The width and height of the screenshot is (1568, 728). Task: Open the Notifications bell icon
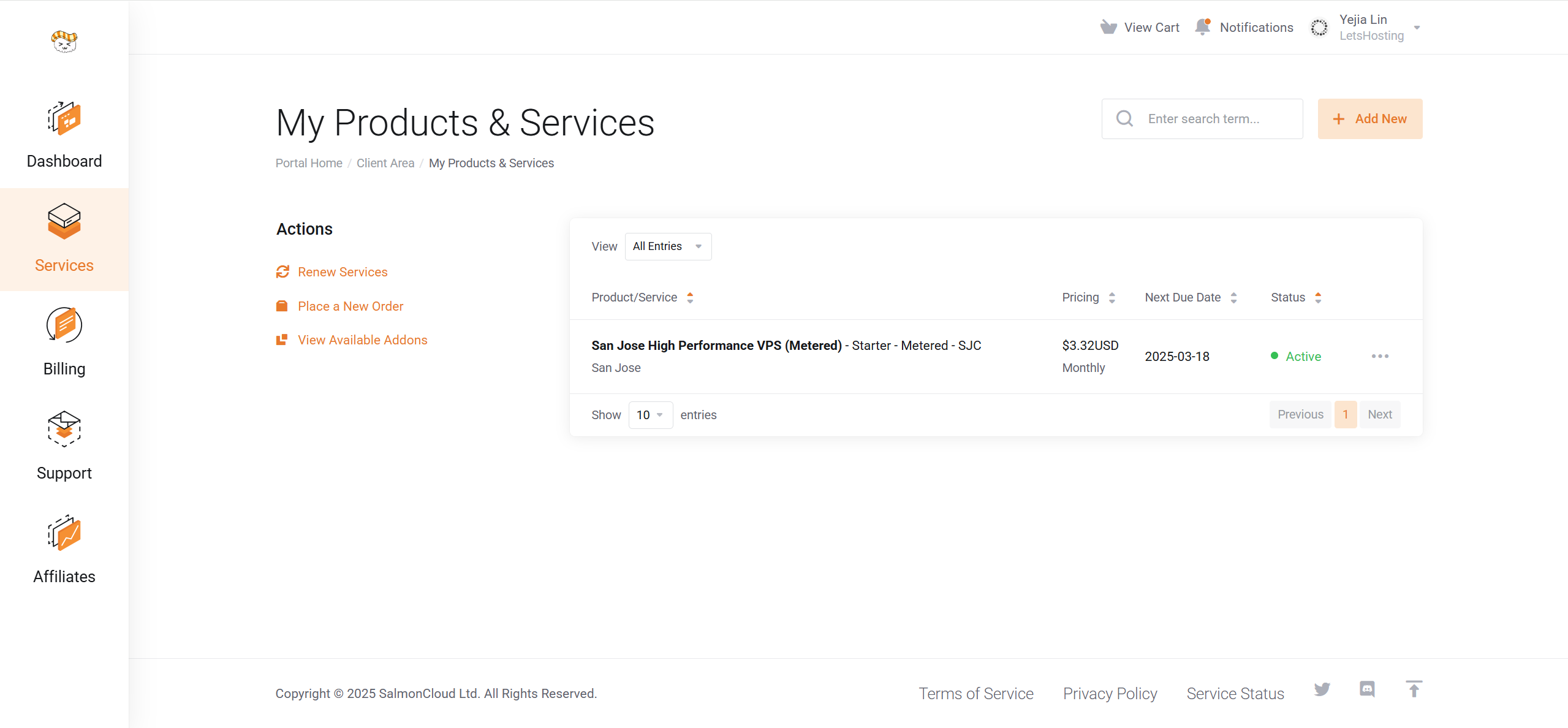1202,27
